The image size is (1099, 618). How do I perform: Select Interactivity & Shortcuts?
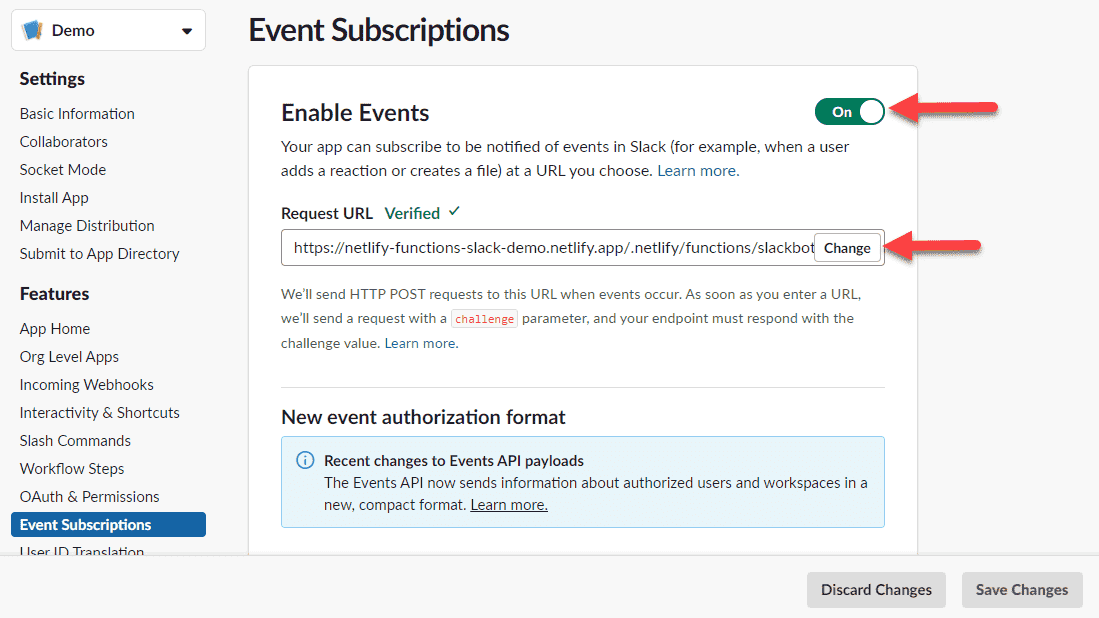point(100,413)
